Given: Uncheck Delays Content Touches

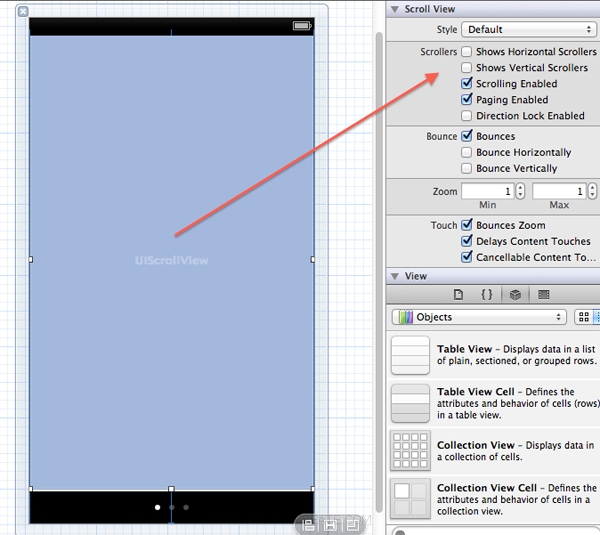Looking at the screenshot, I should point(466,241).
